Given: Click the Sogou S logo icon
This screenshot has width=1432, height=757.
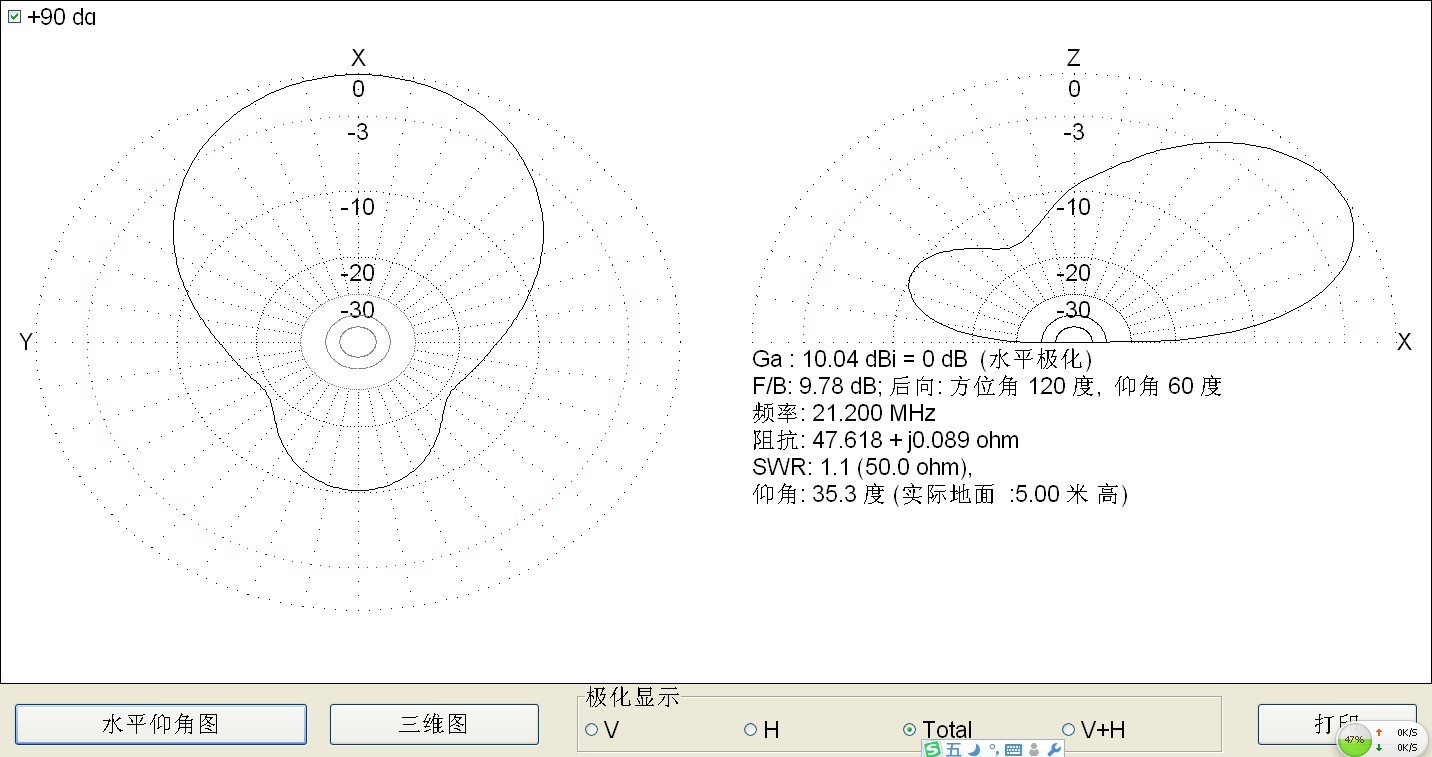Looking at the screenshot, I should 932,749.
